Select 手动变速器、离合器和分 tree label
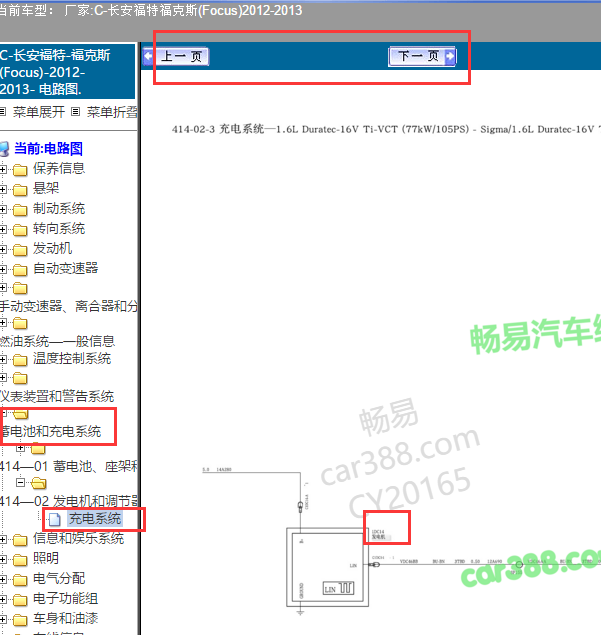This screenshot has width=601, height=635. point(69,306)
